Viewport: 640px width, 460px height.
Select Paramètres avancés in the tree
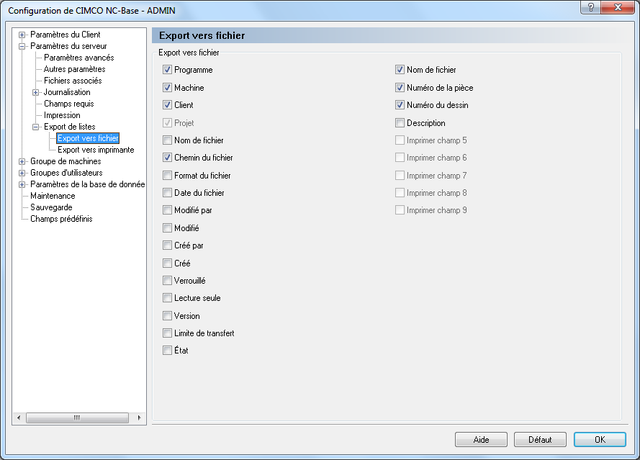click(79, 58)
